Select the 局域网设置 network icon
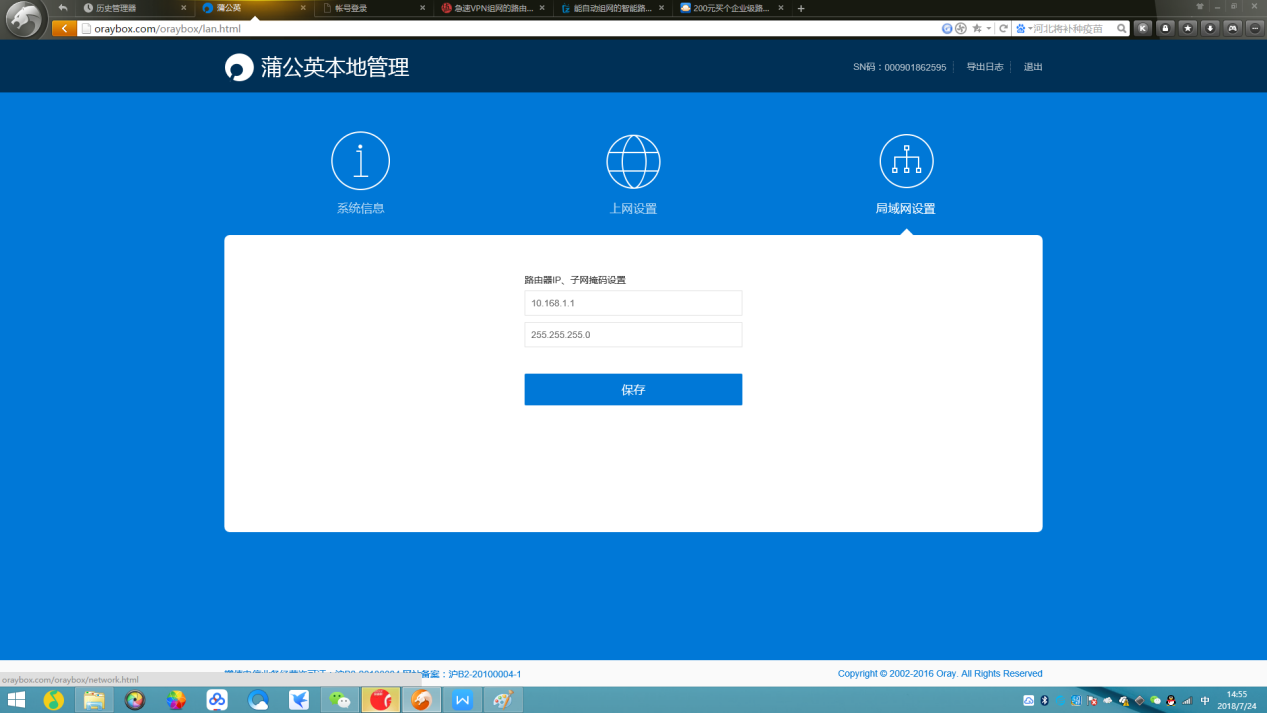 [906, 161]
